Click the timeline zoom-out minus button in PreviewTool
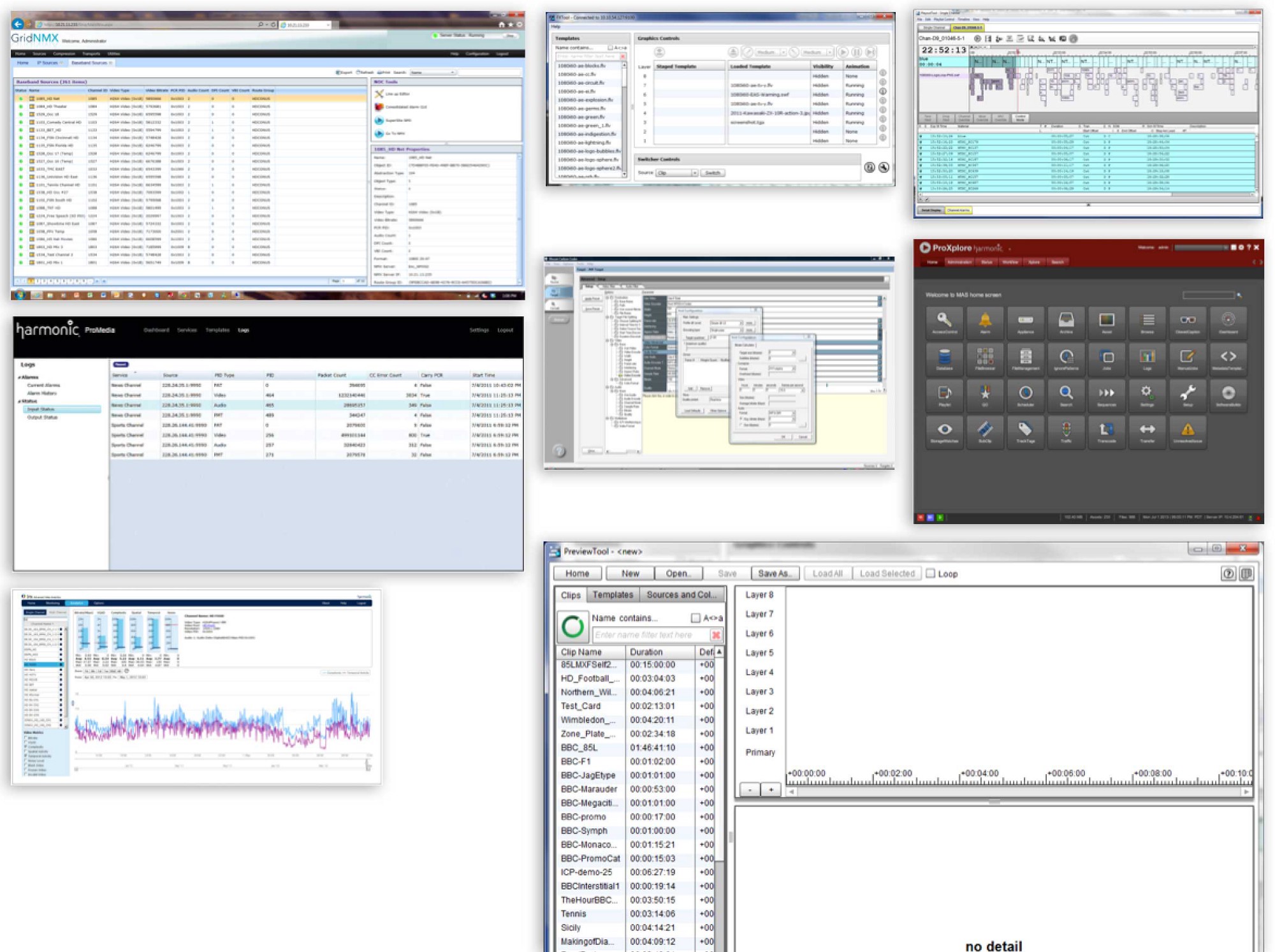Viewport: 1275px width, 952px height. click(x=750, y=790)
